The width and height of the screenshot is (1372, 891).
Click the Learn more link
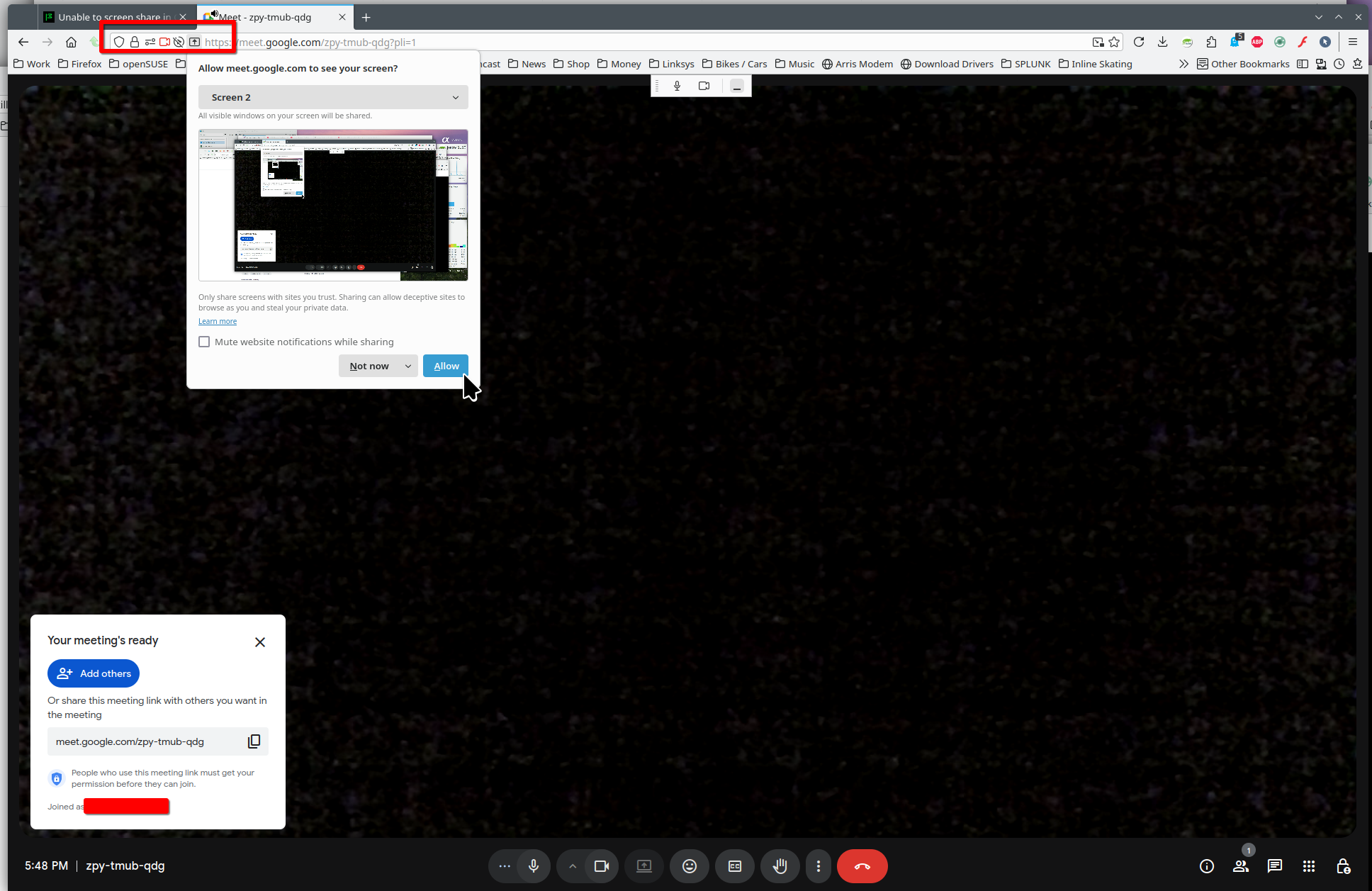tap(218, 321)
